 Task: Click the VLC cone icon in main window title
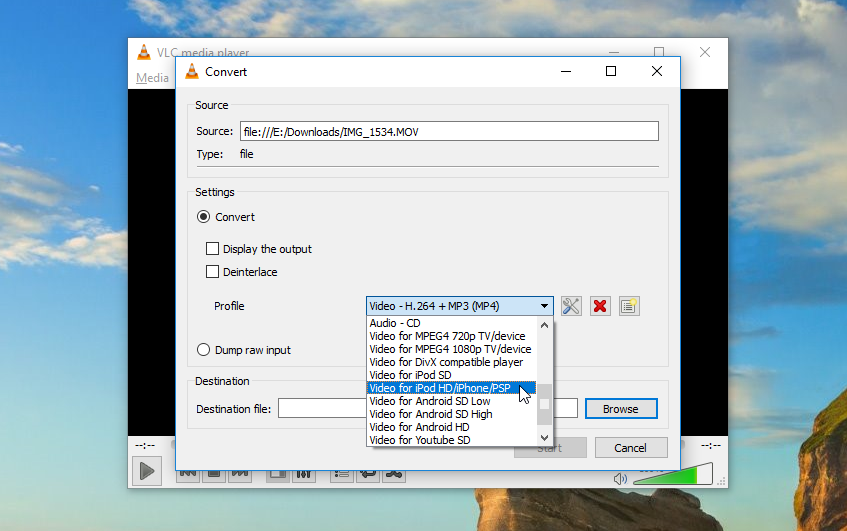tap(144, 52)
